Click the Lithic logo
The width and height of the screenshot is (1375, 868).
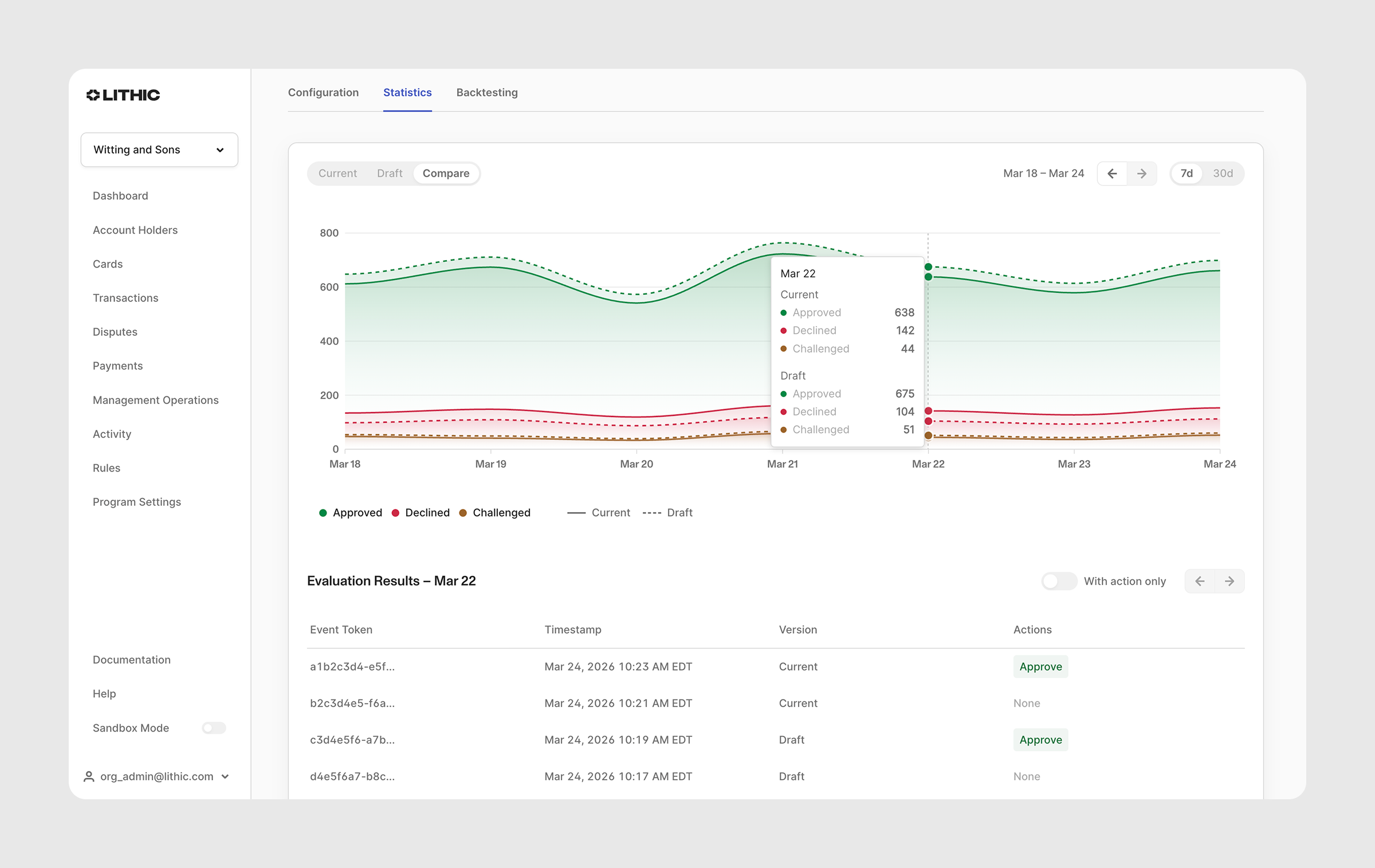(123, 95)
